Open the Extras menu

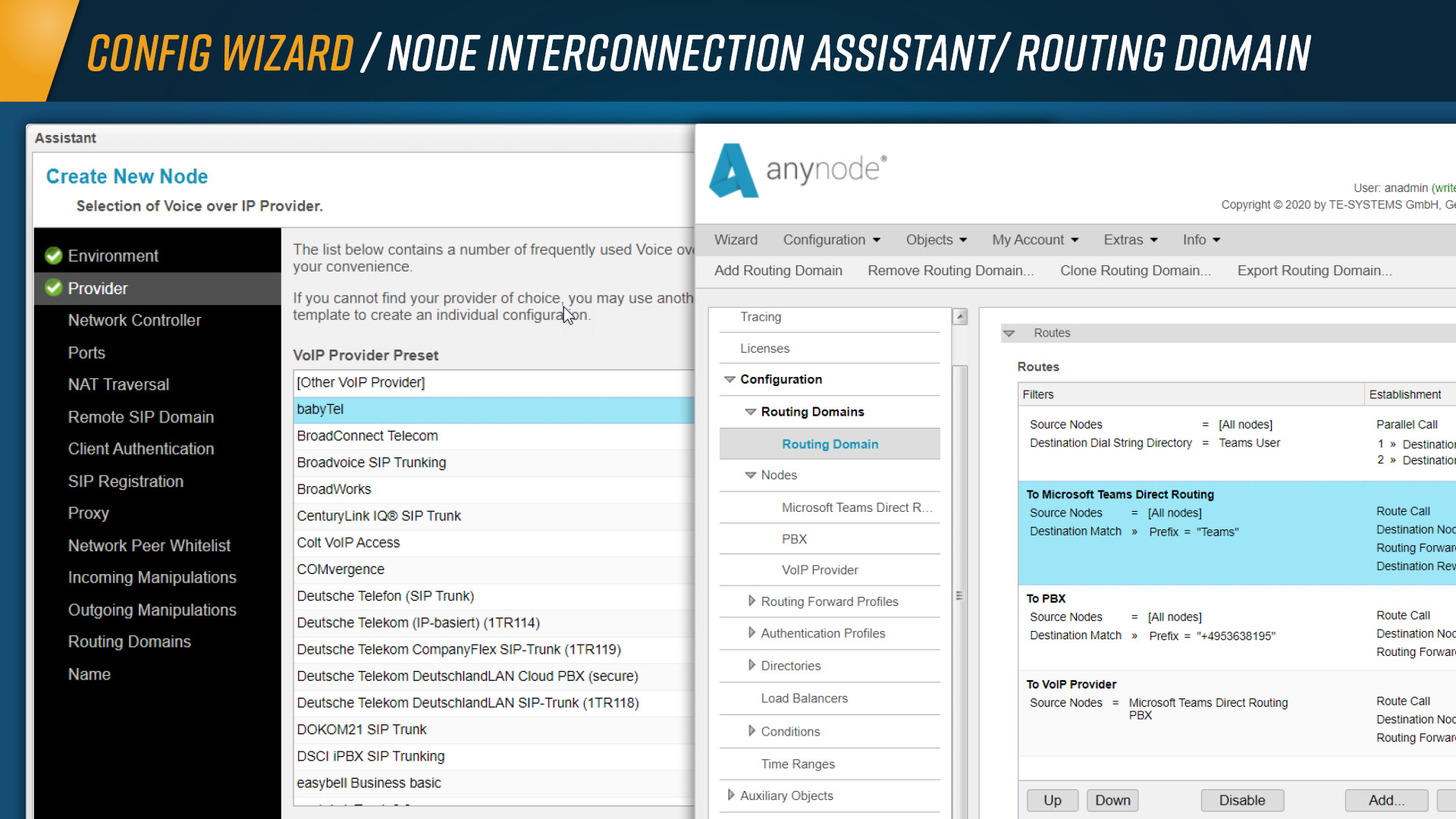tap(1131, 240)
